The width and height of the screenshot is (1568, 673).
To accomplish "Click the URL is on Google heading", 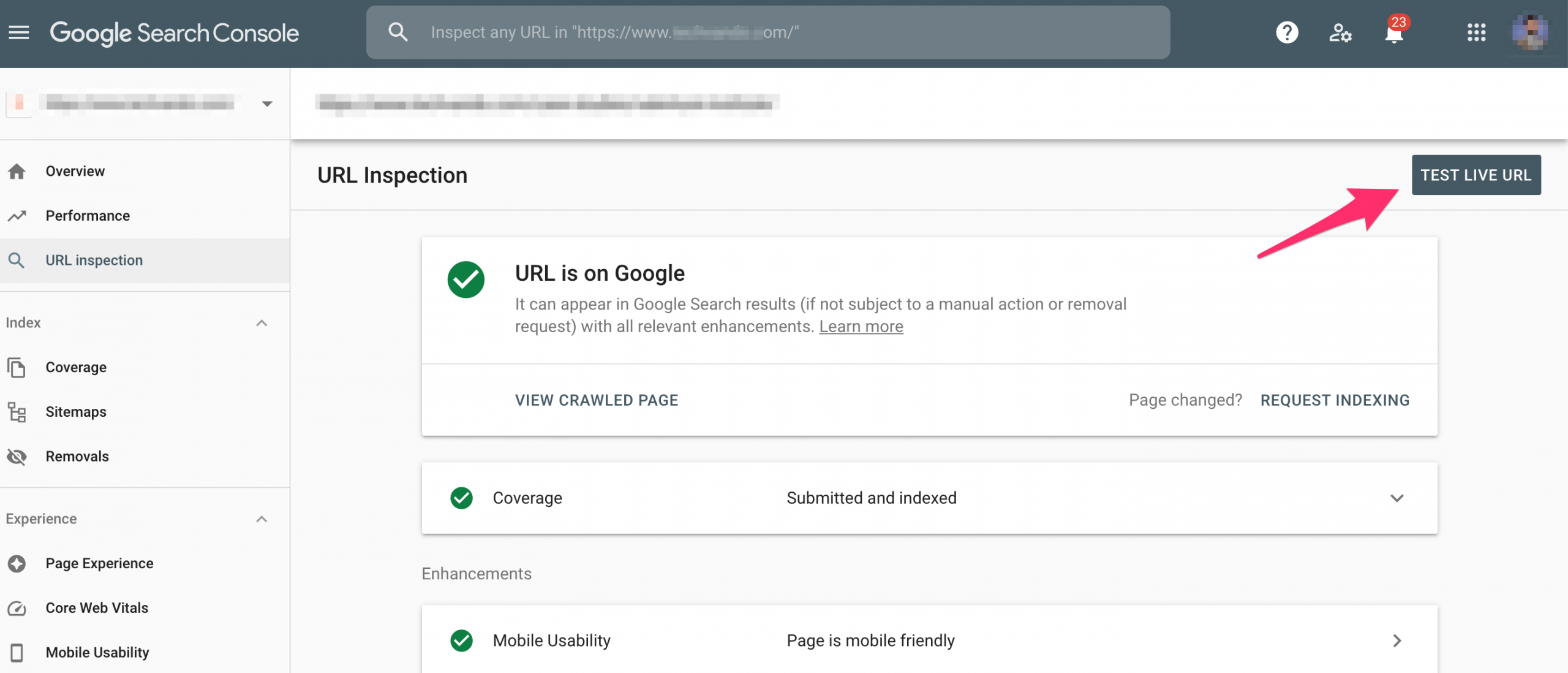I will pyautogui.click(x=600, y=273).
